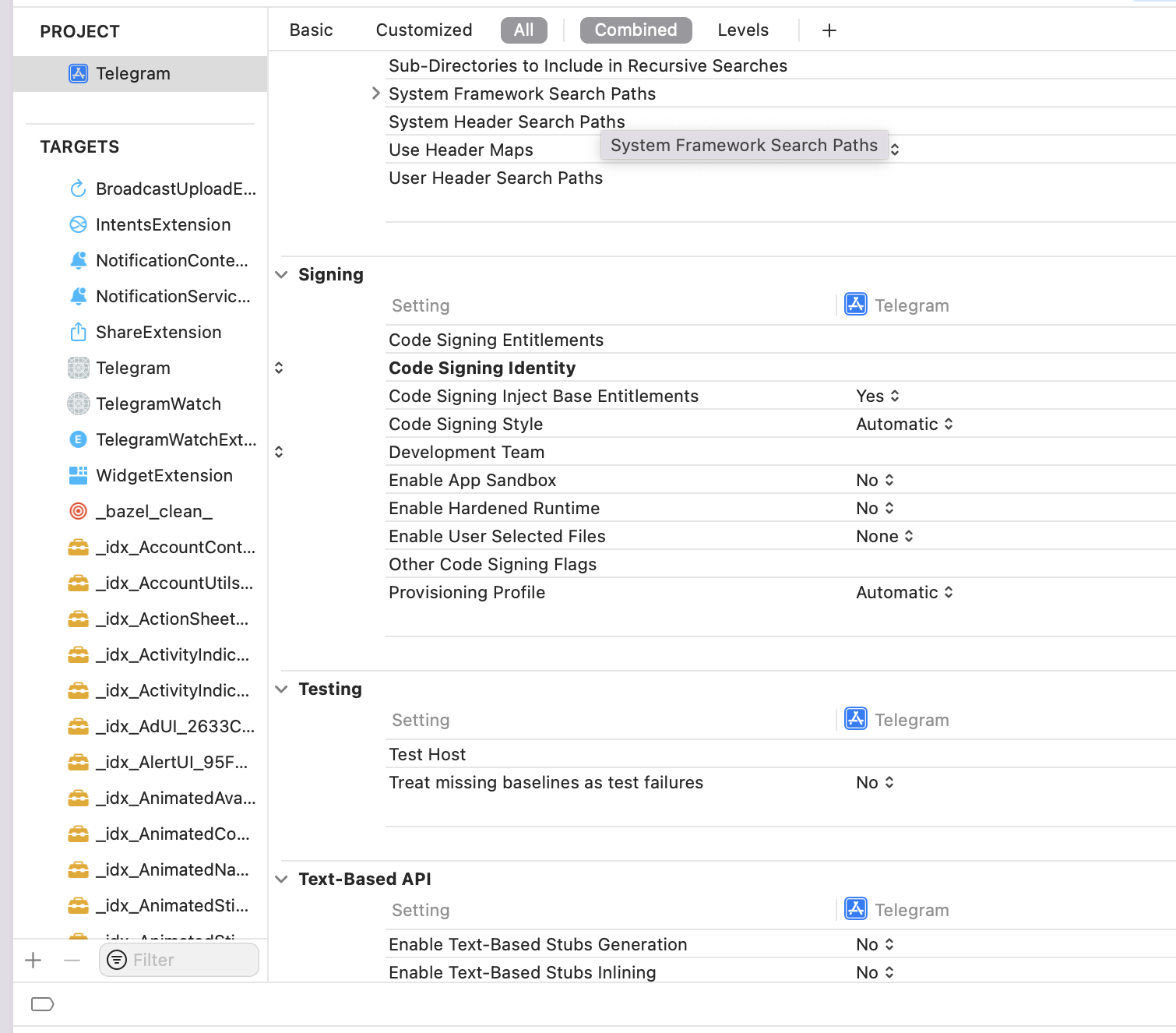
Task: Click the _bazel_clean_ red target icon
Action: coord(78,511)
